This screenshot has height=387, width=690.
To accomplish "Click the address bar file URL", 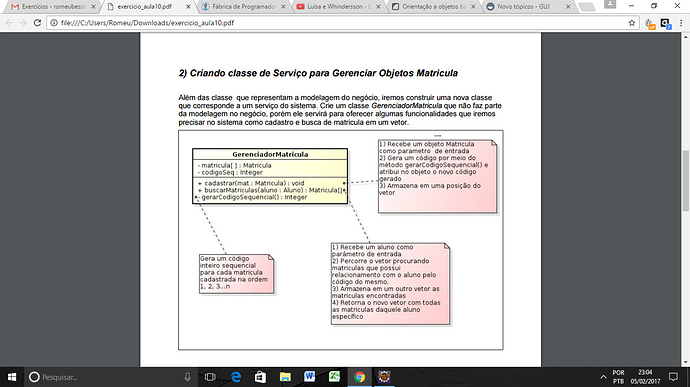I will (147, 23).
